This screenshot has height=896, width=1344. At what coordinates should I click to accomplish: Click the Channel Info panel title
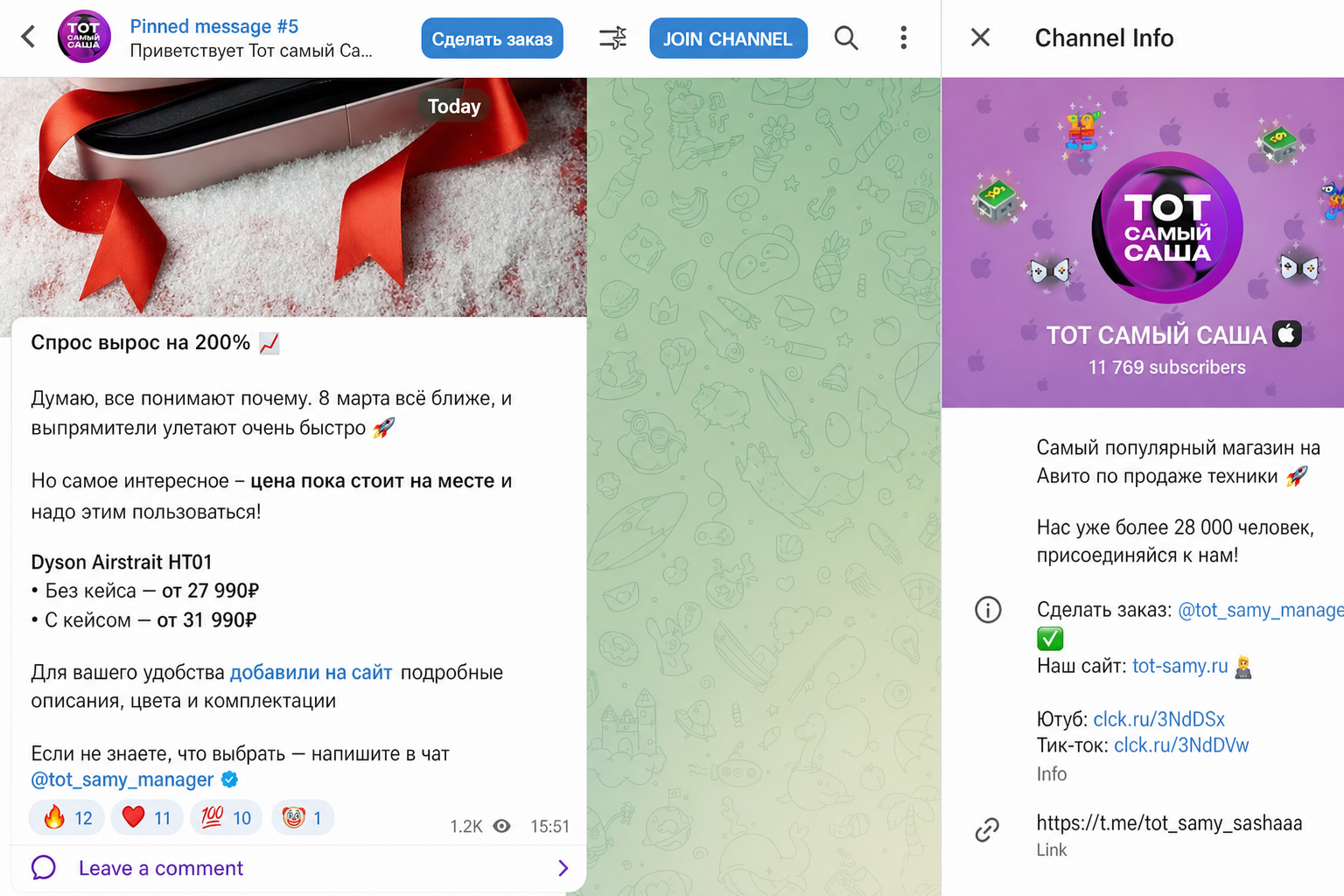click(1104, 38)
